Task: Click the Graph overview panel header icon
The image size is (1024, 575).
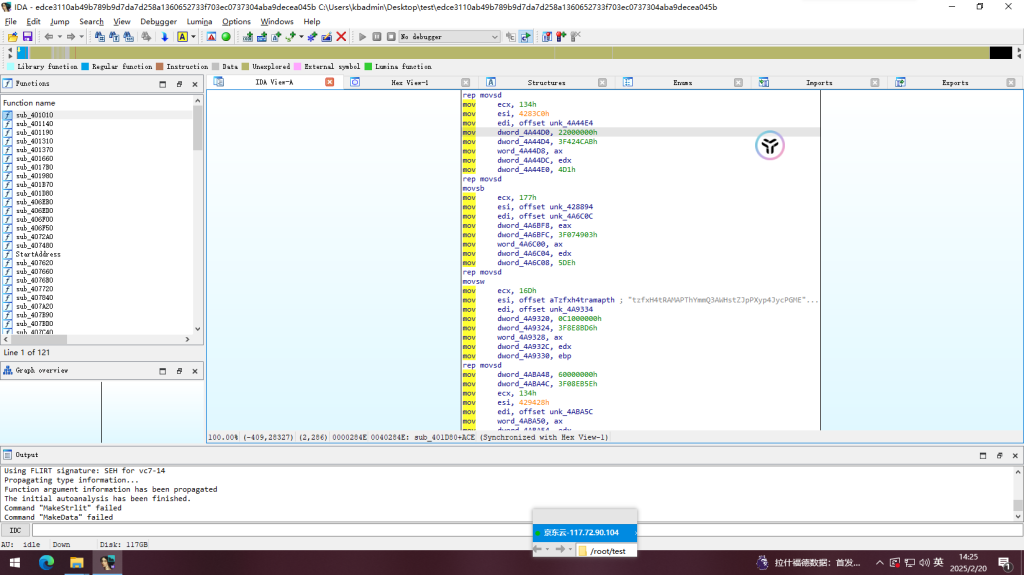Action: pyautogui.click(x=8, y=370)
